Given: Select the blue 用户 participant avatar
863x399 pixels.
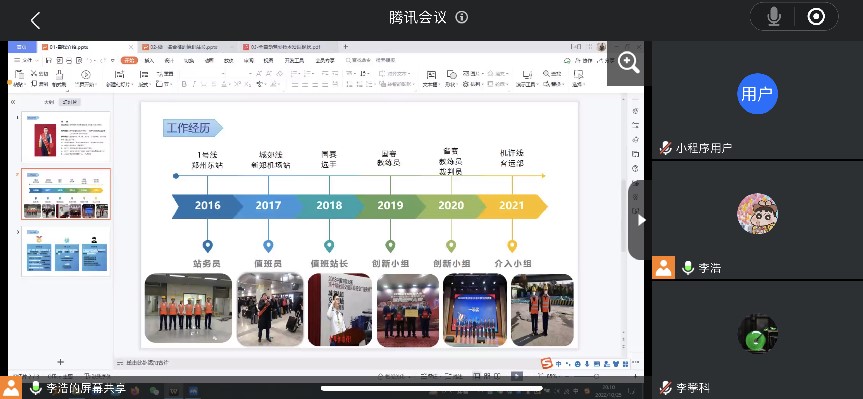Looking at the screenshot, I should coord(757,94).
